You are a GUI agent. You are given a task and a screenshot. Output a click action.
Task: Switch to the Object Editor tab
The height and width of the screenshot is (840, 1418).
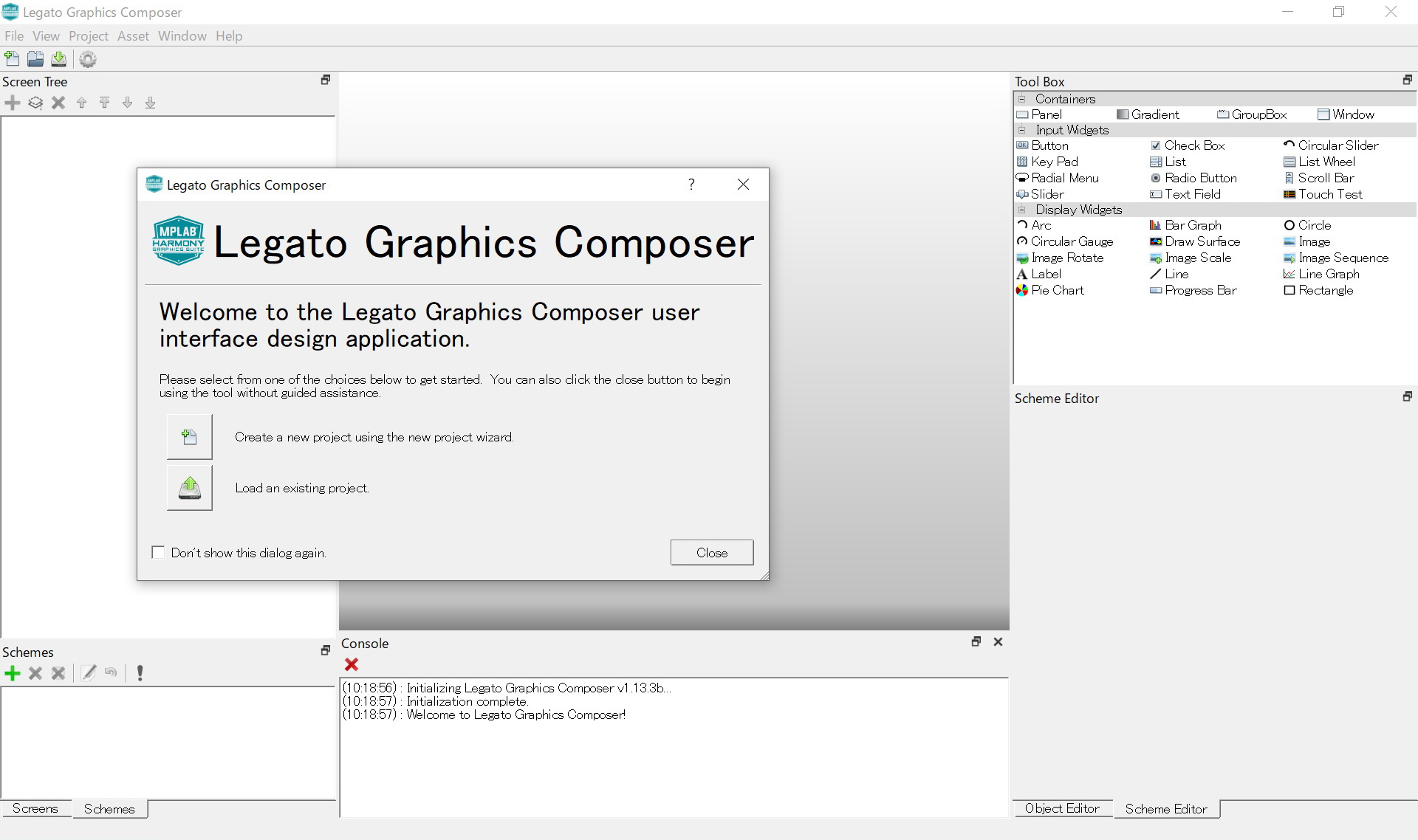coord(1061,808)
